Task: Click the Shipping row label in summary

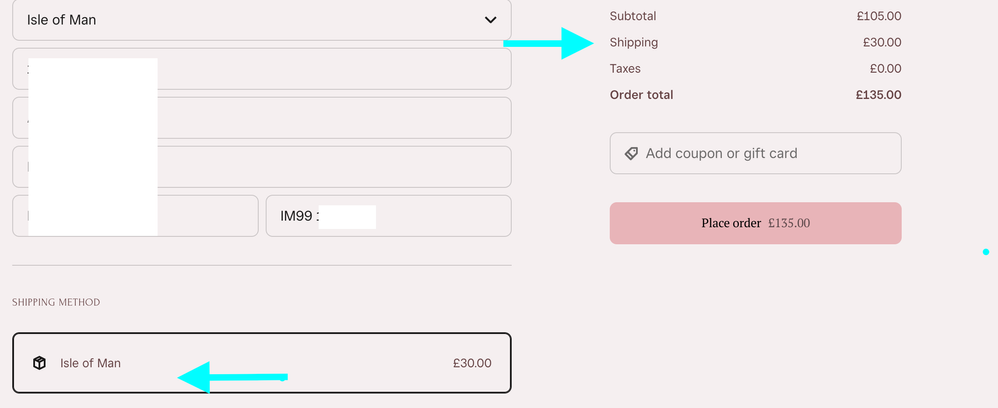Action: tap(634, 43)
